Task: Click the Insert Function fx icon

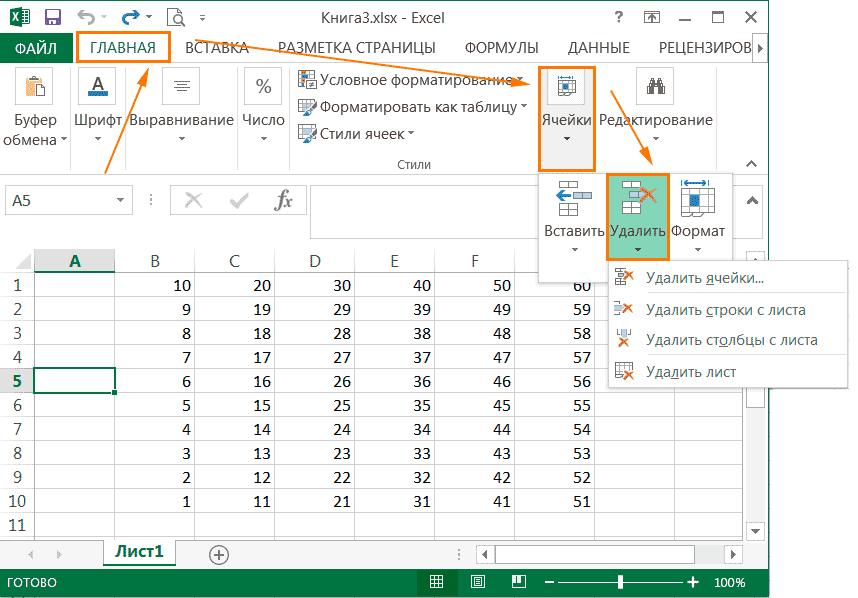Action: (284, 200)
